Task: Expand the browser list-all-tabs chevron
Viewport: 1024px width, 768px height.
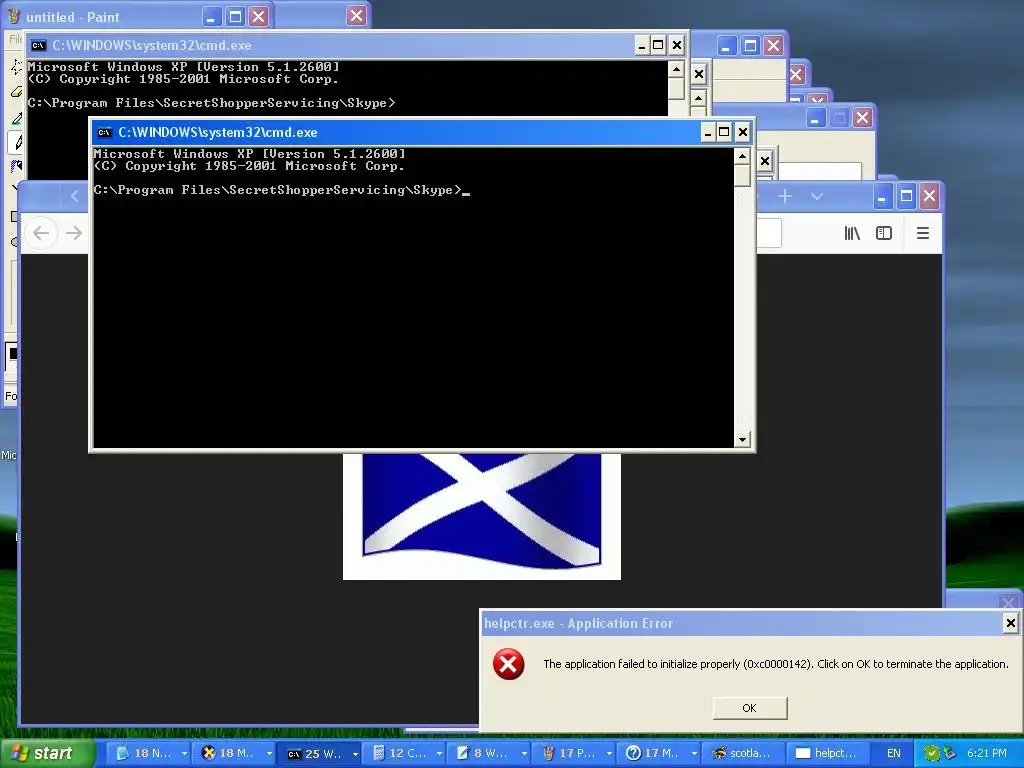Action: pos(816,196)
